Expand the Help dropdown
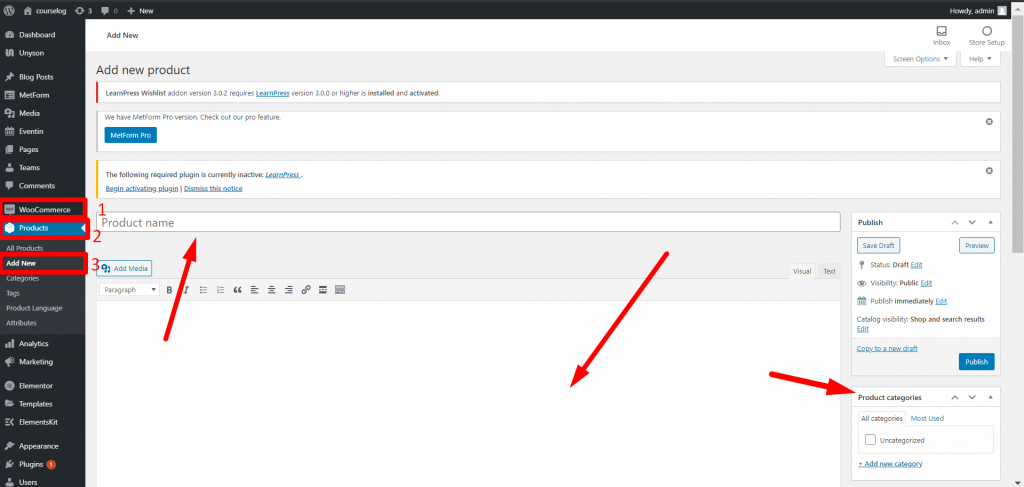1024x487 pixels. click(x=980, y=59)
